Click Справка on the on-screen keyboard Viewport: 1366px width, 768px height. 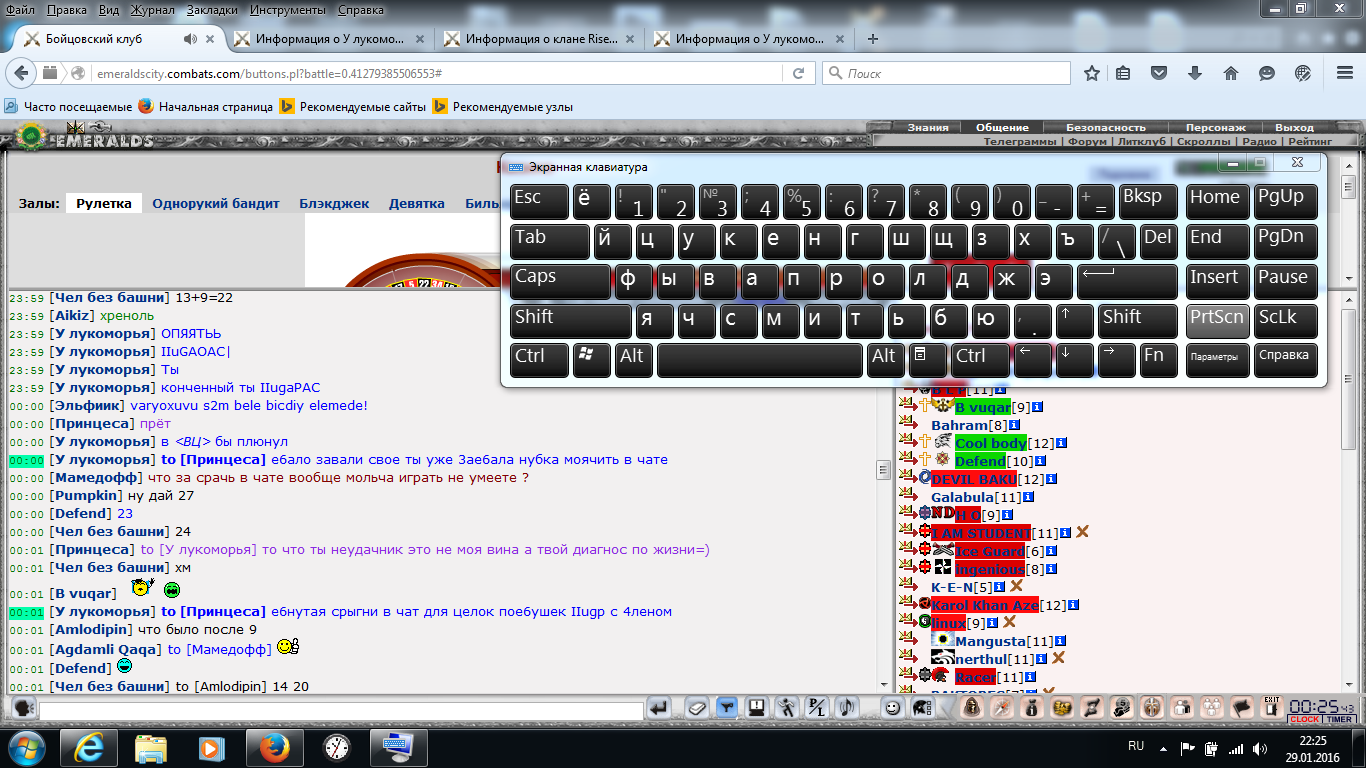click(1285, 360)
